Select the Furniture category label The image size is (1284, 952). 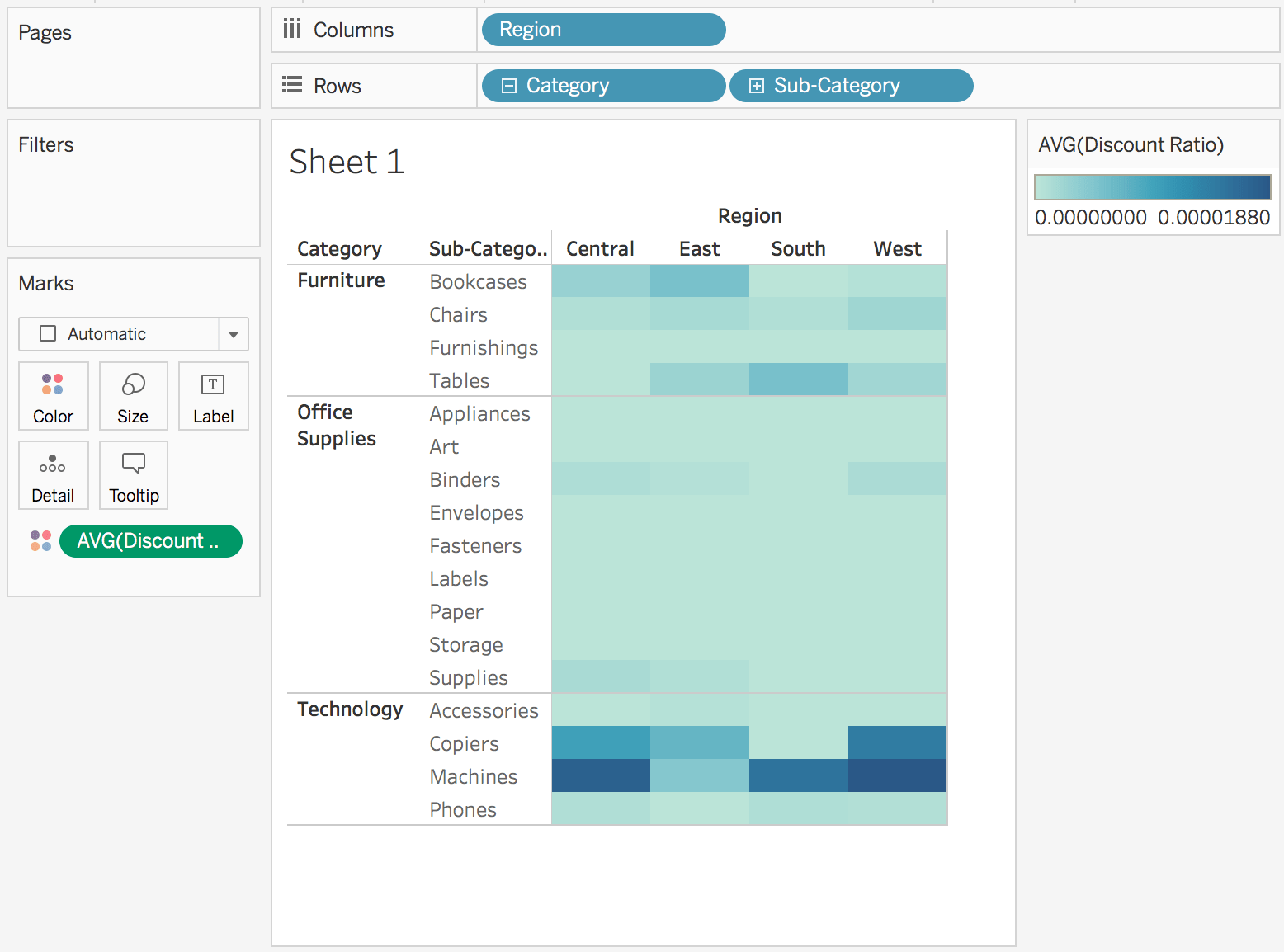[x=341, y=280]
